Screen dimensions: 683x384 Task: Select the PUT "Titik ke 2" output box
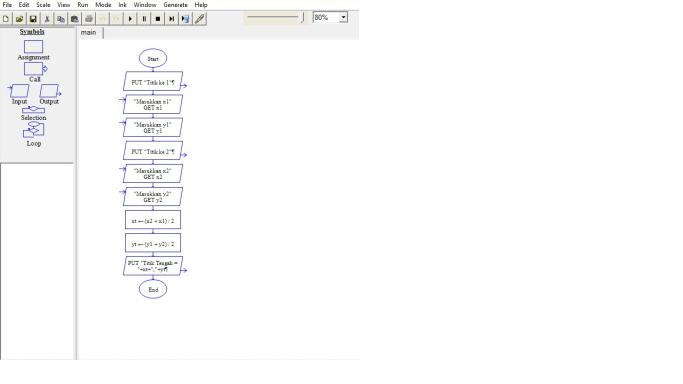(x=153, y=151)
